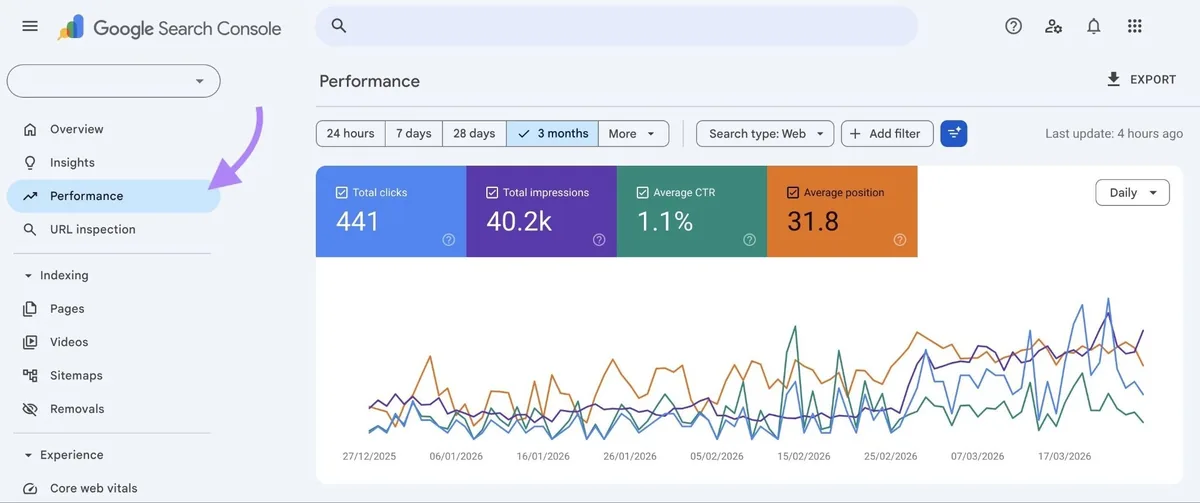Click the Performance trend icon

[x=30, y=196]
